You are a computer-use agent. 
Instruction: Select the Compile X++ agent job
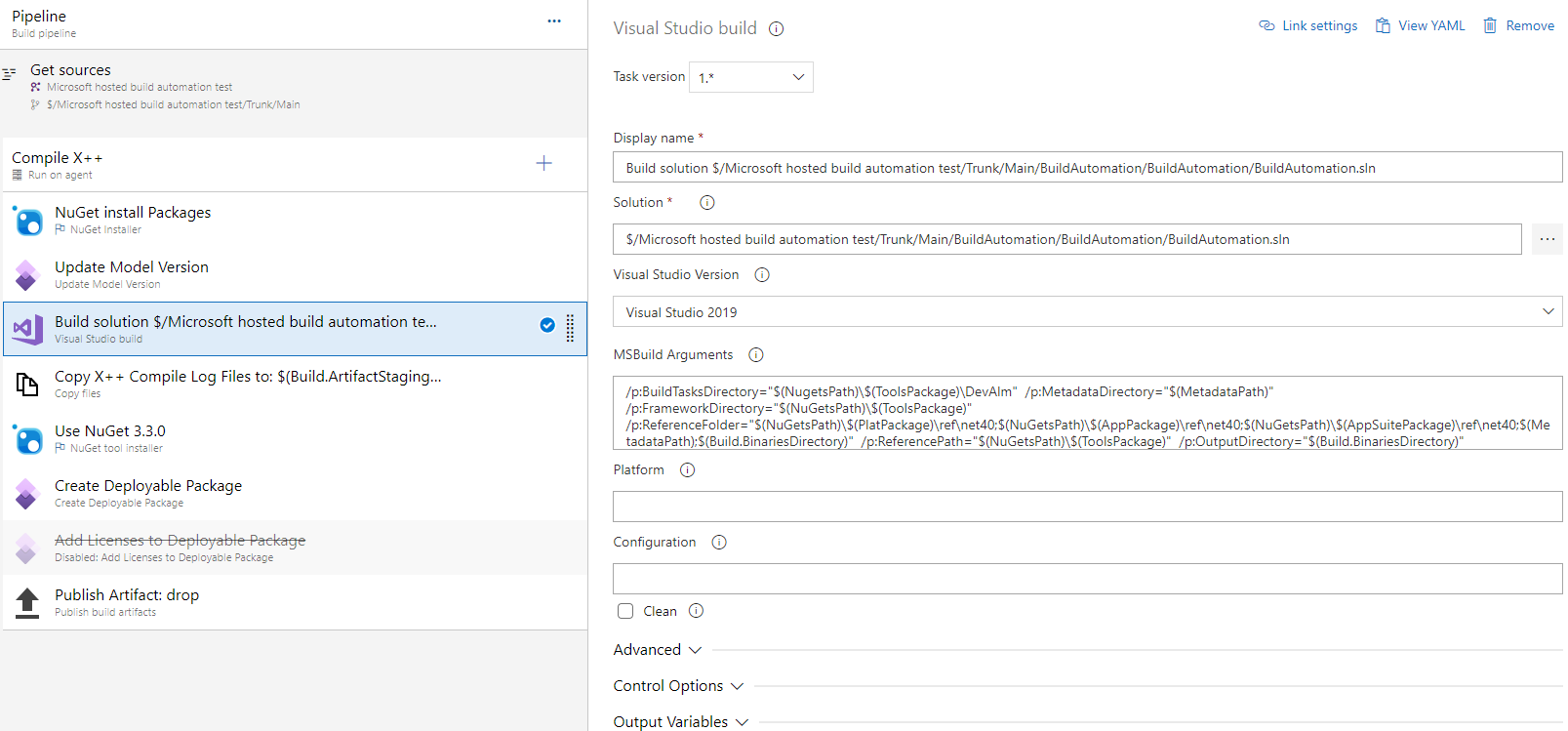tap(294, 164)
